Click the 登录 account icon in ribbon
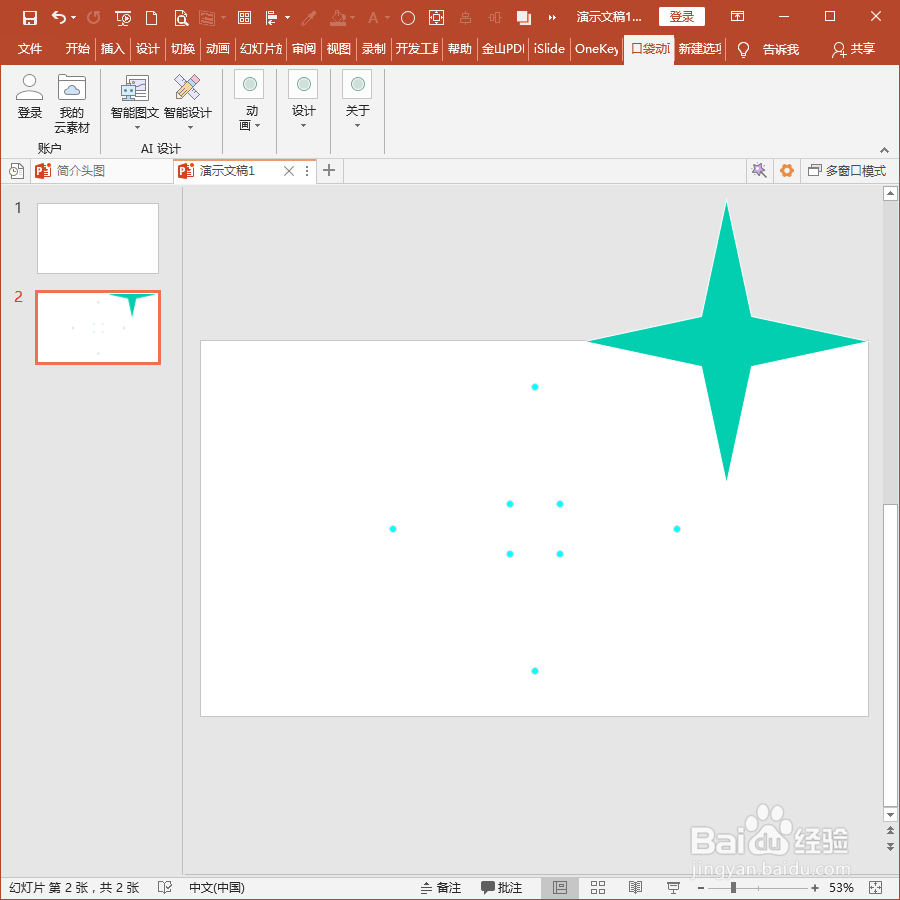This screenshot has height=900, width=900. click(x=30, y=96)
